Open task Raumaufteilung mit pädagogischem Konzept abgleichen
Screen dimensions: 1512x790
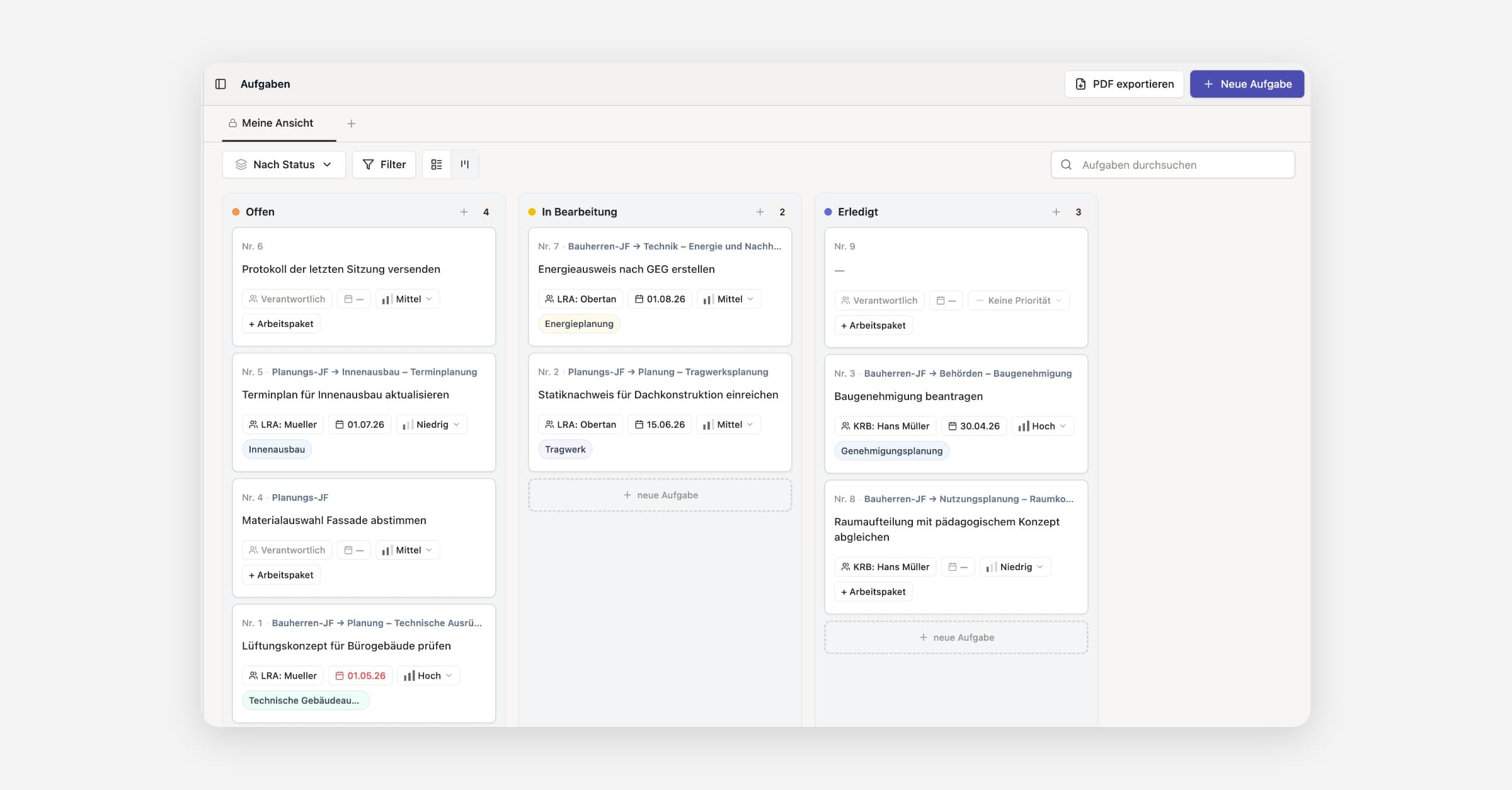pyautogui.click(x=946, y=529)
